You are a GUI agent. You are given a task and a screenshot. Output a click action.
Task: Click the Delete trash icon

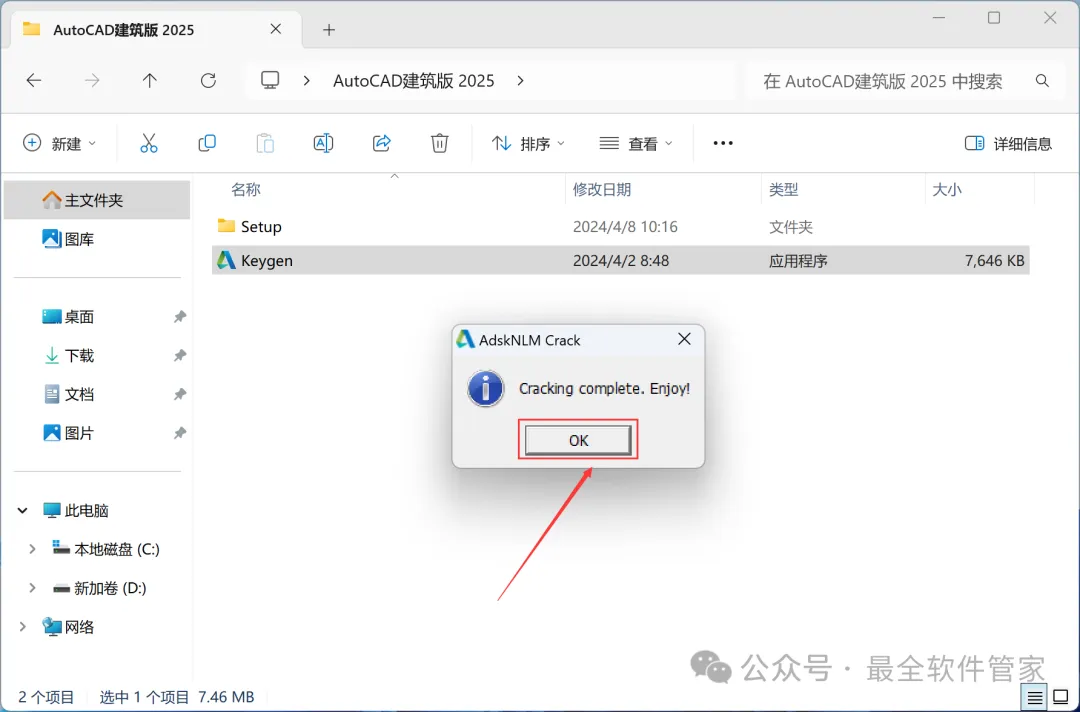pyautogui.click(x=439, y=143)
